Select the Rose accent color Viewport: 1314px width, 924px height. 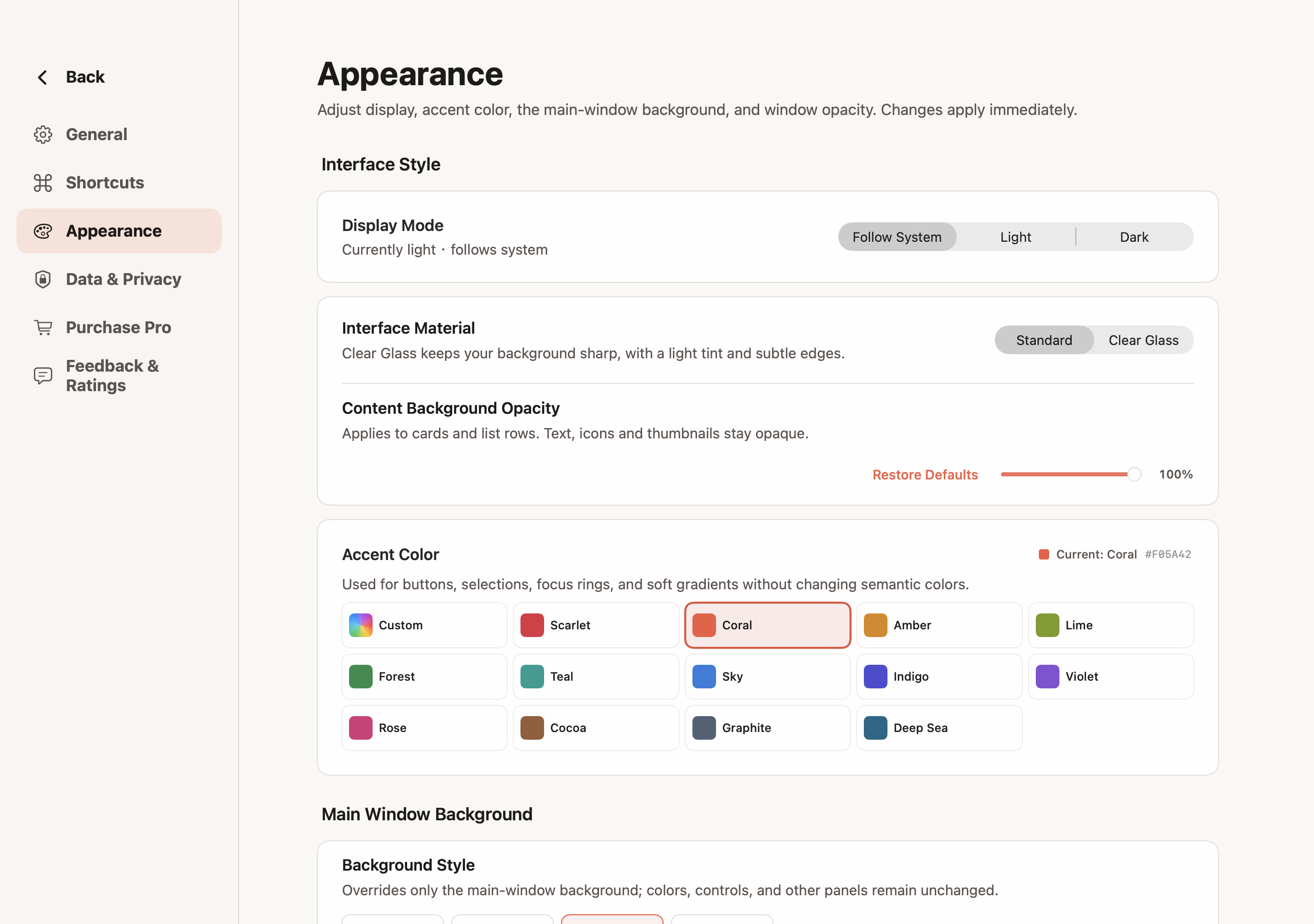424,727
